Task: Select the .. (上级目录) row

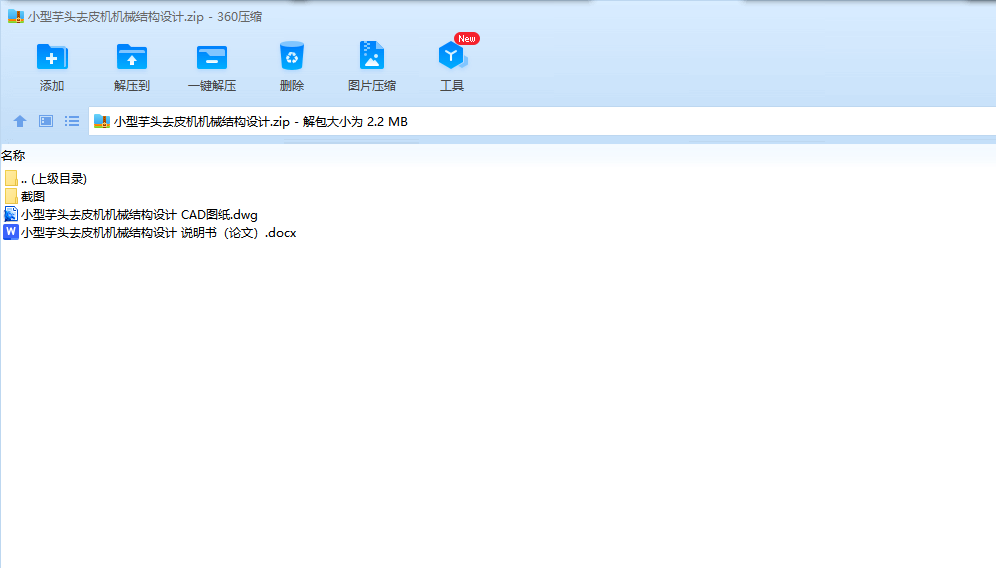Action: (x=53, y=179)
